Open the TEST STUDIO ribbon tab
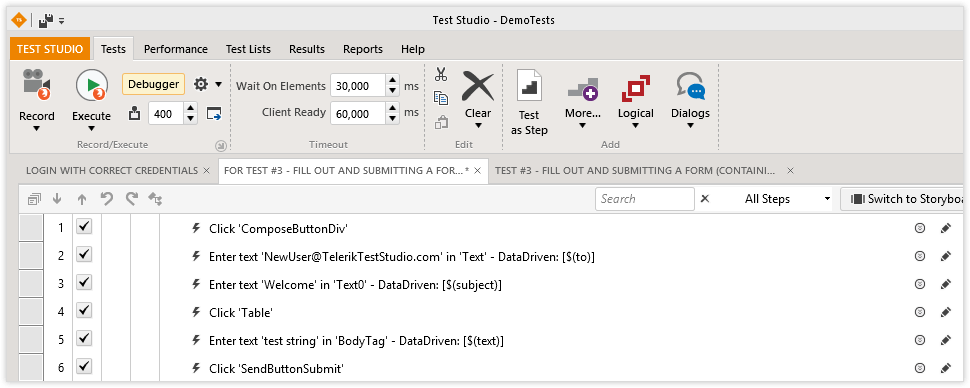The image size is (970, 388). (x=50, y=49)
